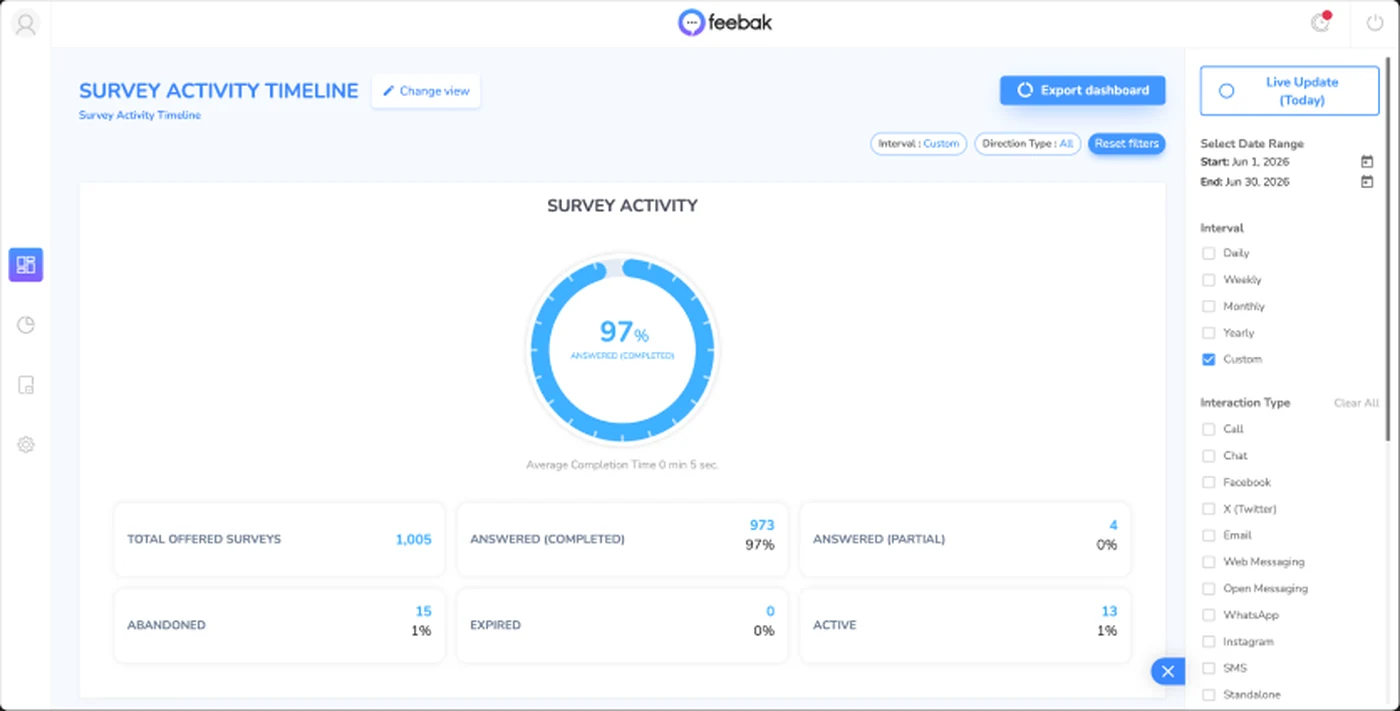Screen dimensions: 1400x711
Task: Click the SURVEY ACTIVITY heading
Action: pos(622,206)
